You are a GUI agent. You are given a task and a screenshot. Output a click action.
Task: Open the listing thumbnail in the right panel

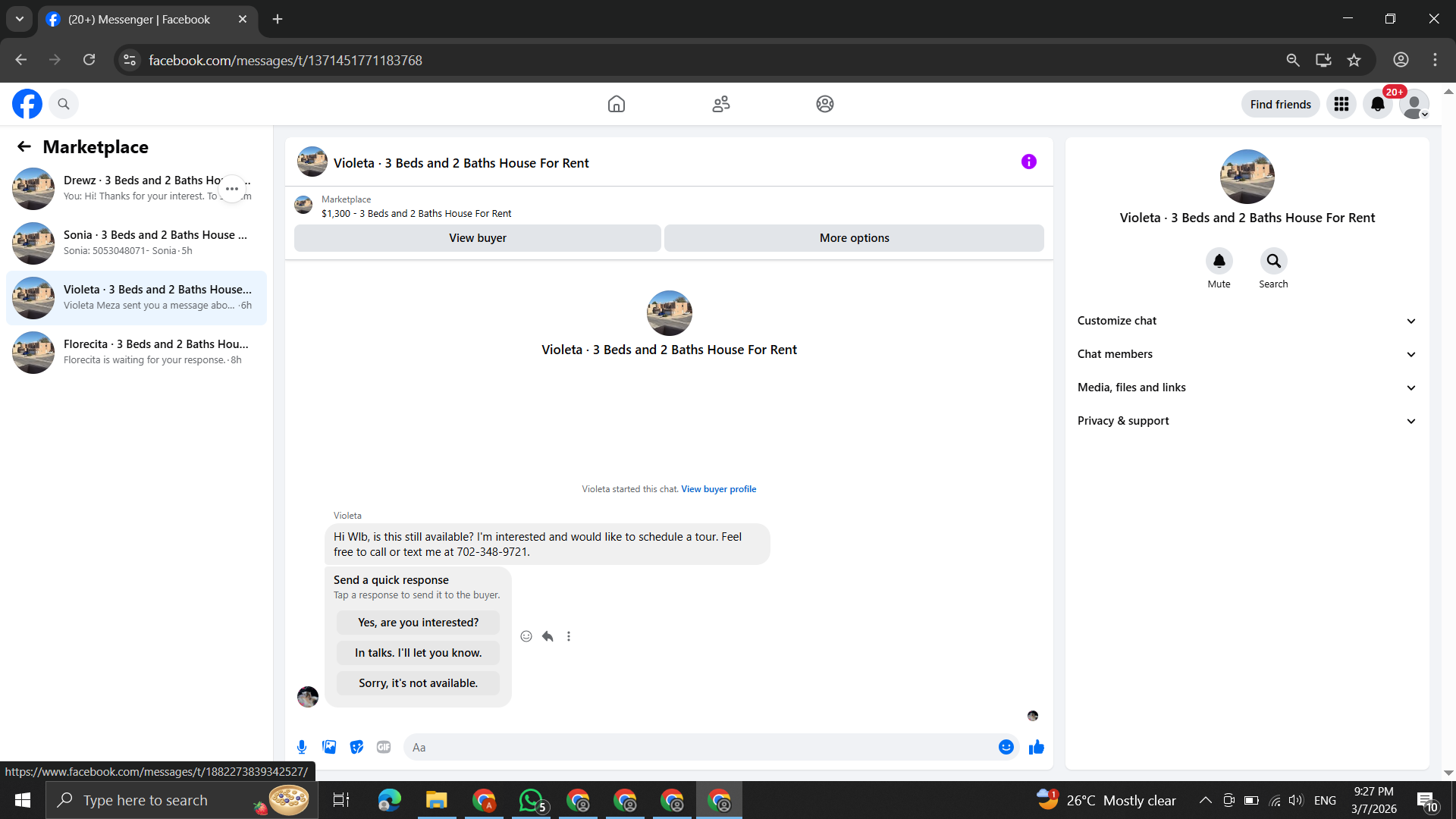pyautogui.click(x=1247, y=177)
